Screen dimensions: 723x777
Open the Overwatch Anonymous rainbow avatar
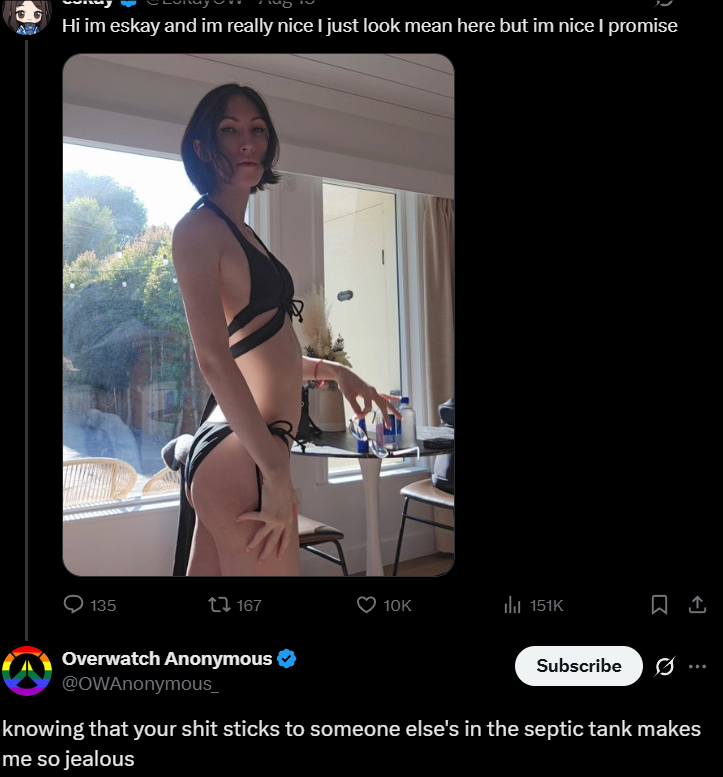[27, 670]
